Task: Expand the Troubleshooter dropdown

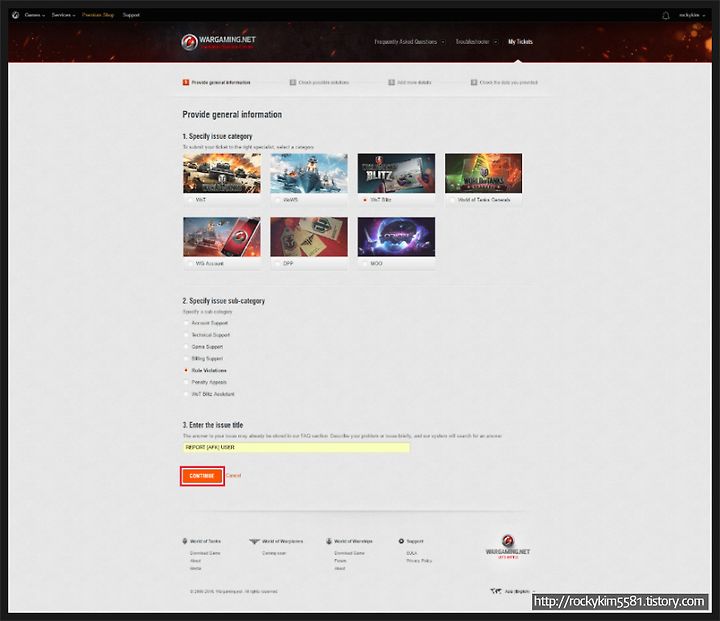Action: pos(476,42)
